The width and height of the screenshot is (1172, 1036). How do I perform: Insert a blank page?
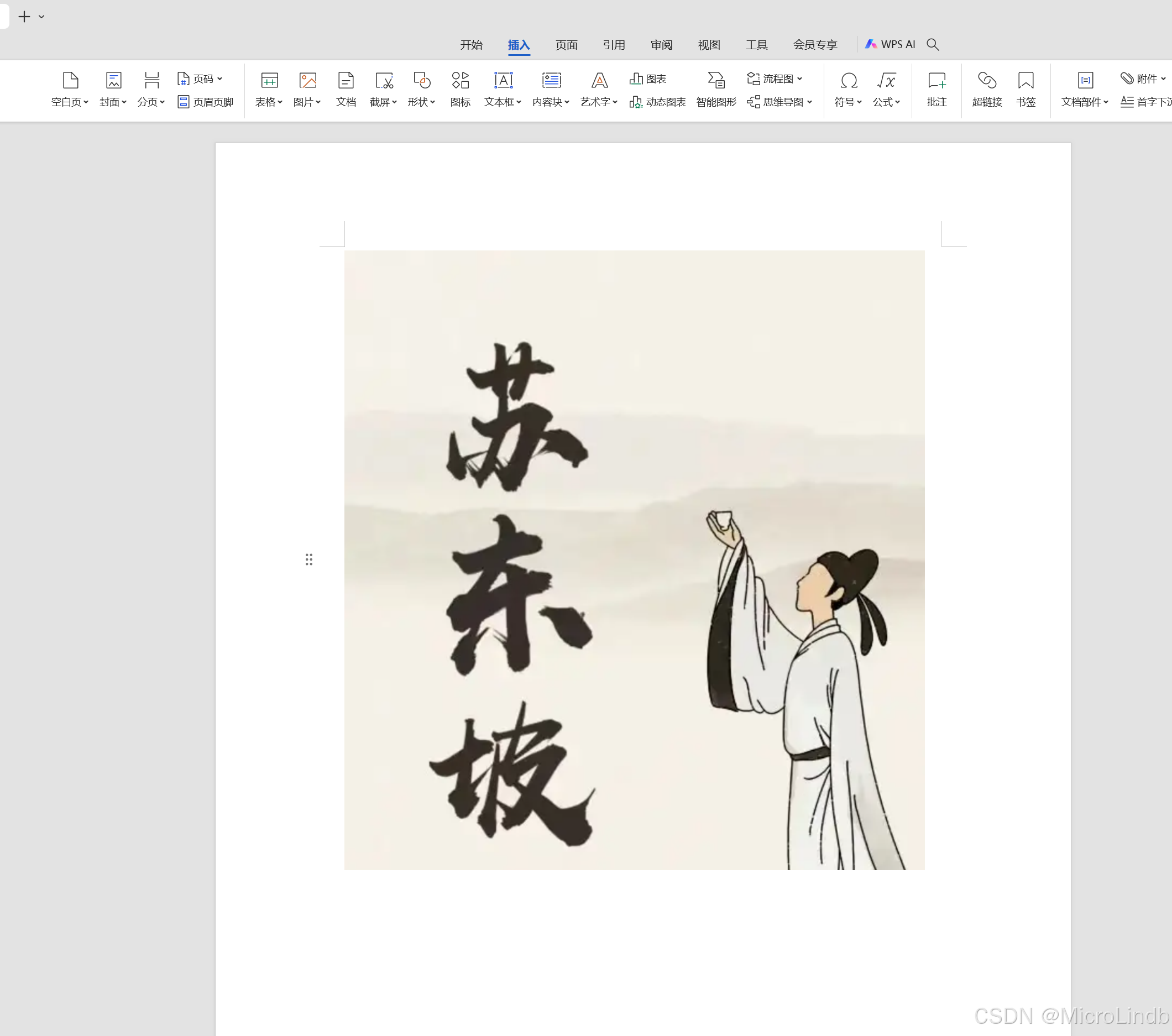pyautogui.click(x=70, y=80)
